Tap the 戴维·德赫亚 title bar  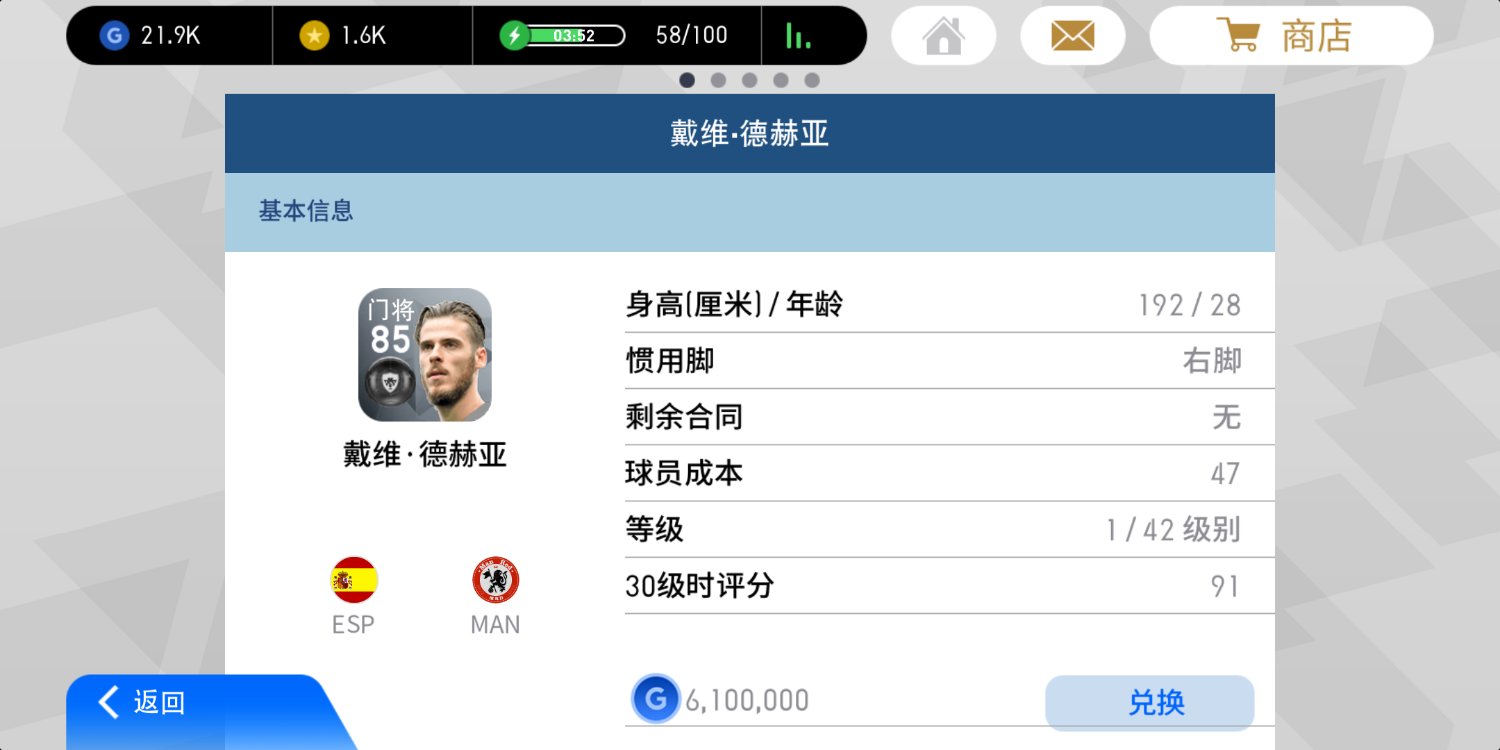[x=750, y=134]
